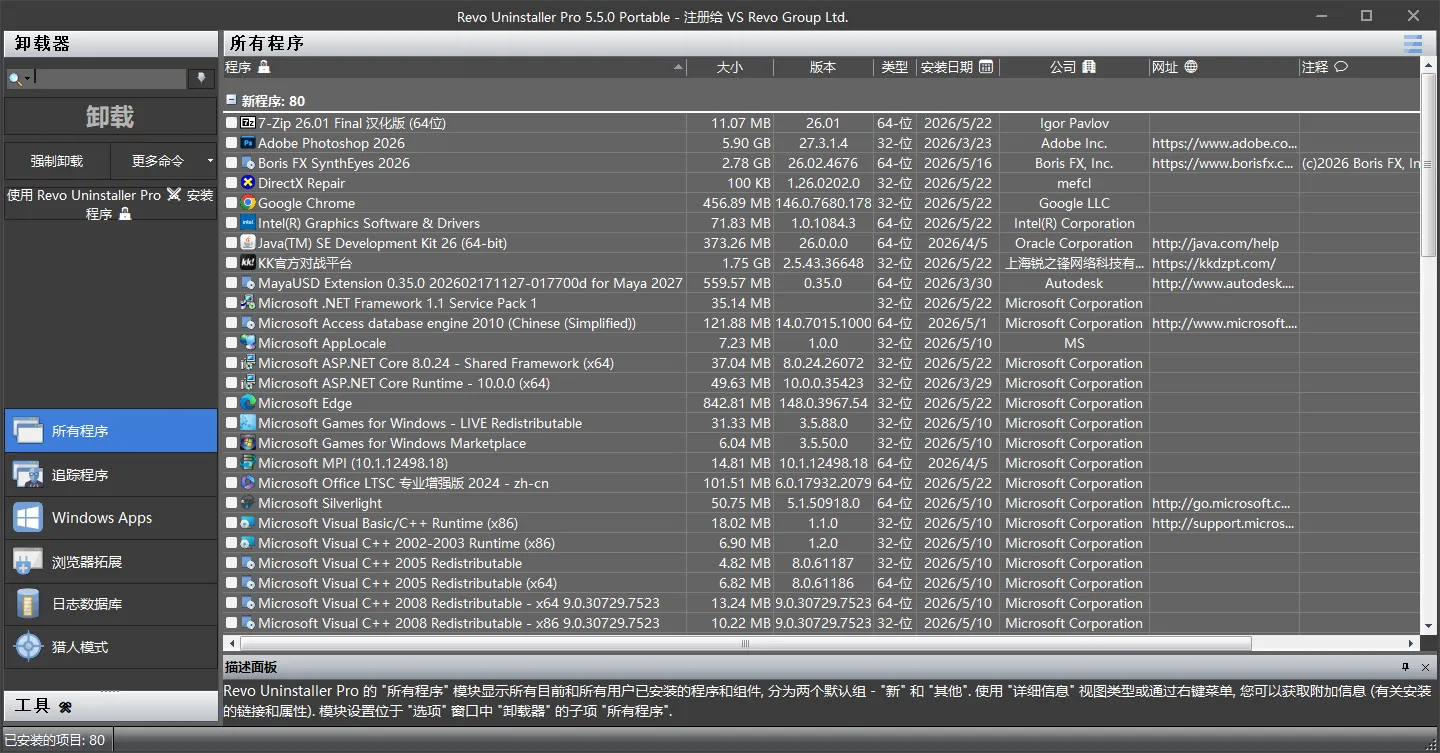This screenshot has height=753, width=1440.
Task: Click the DirectX Repair program icon
Action: click(x=248, y=183)
